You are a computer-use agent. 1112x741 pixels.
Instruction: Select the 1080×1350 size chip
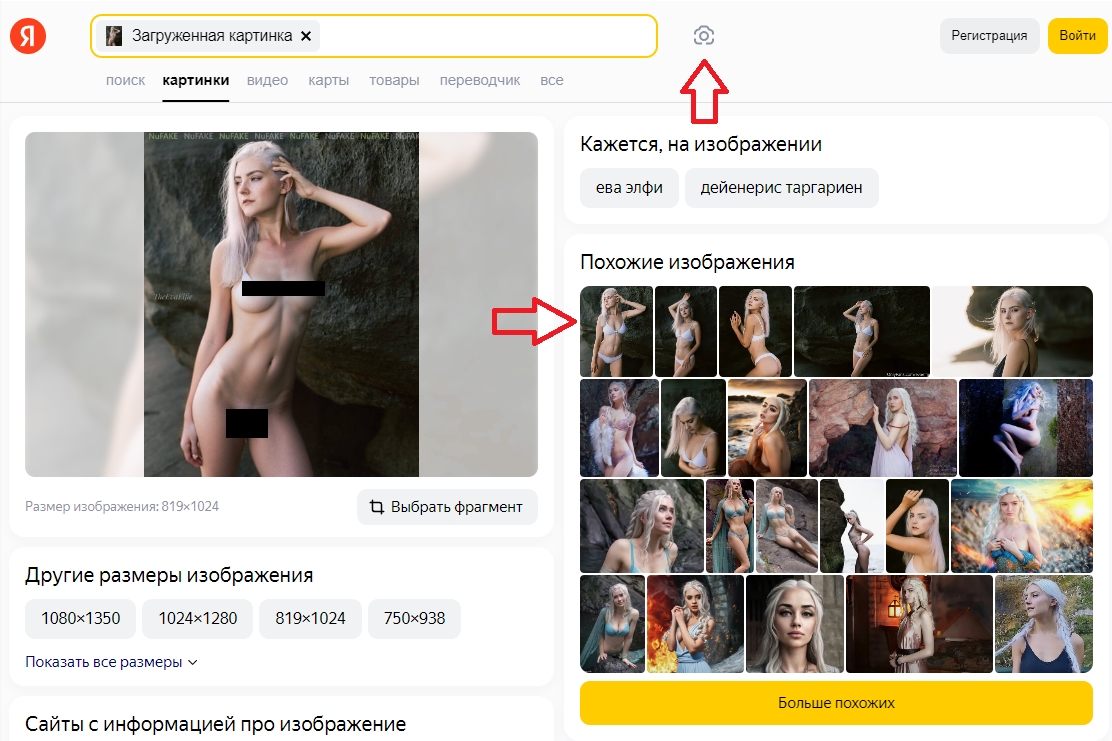click(81, 618)
